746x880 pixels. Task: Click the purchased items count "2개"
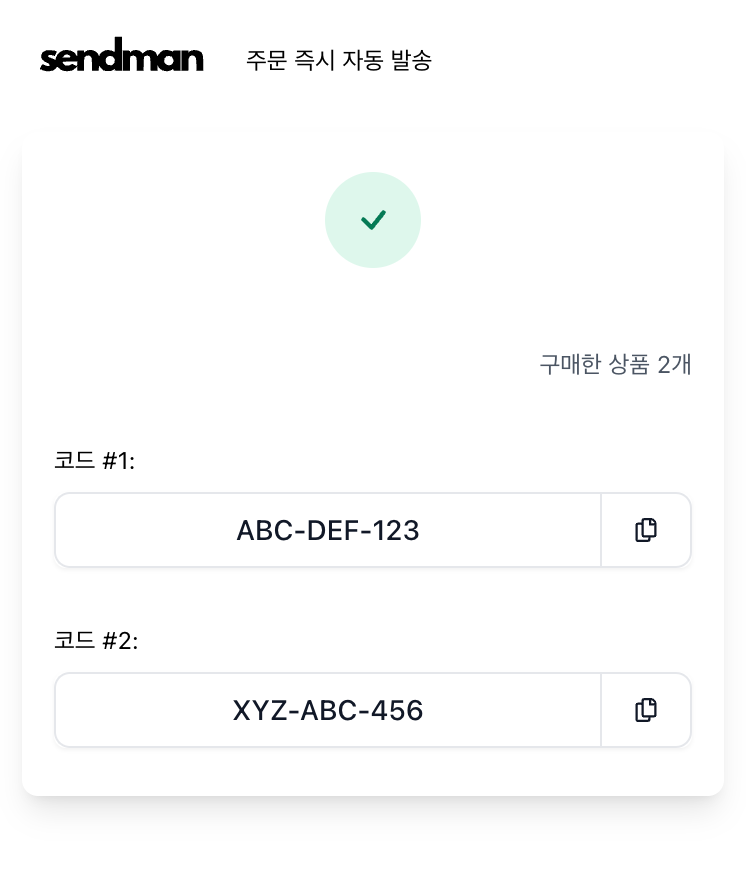674,365
